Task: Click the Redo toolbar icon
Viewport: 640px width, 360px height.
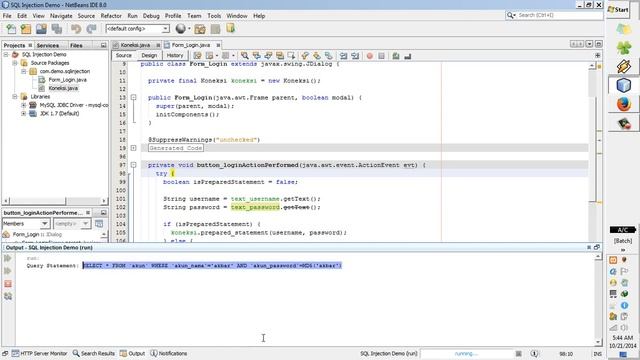Action: 91,29
